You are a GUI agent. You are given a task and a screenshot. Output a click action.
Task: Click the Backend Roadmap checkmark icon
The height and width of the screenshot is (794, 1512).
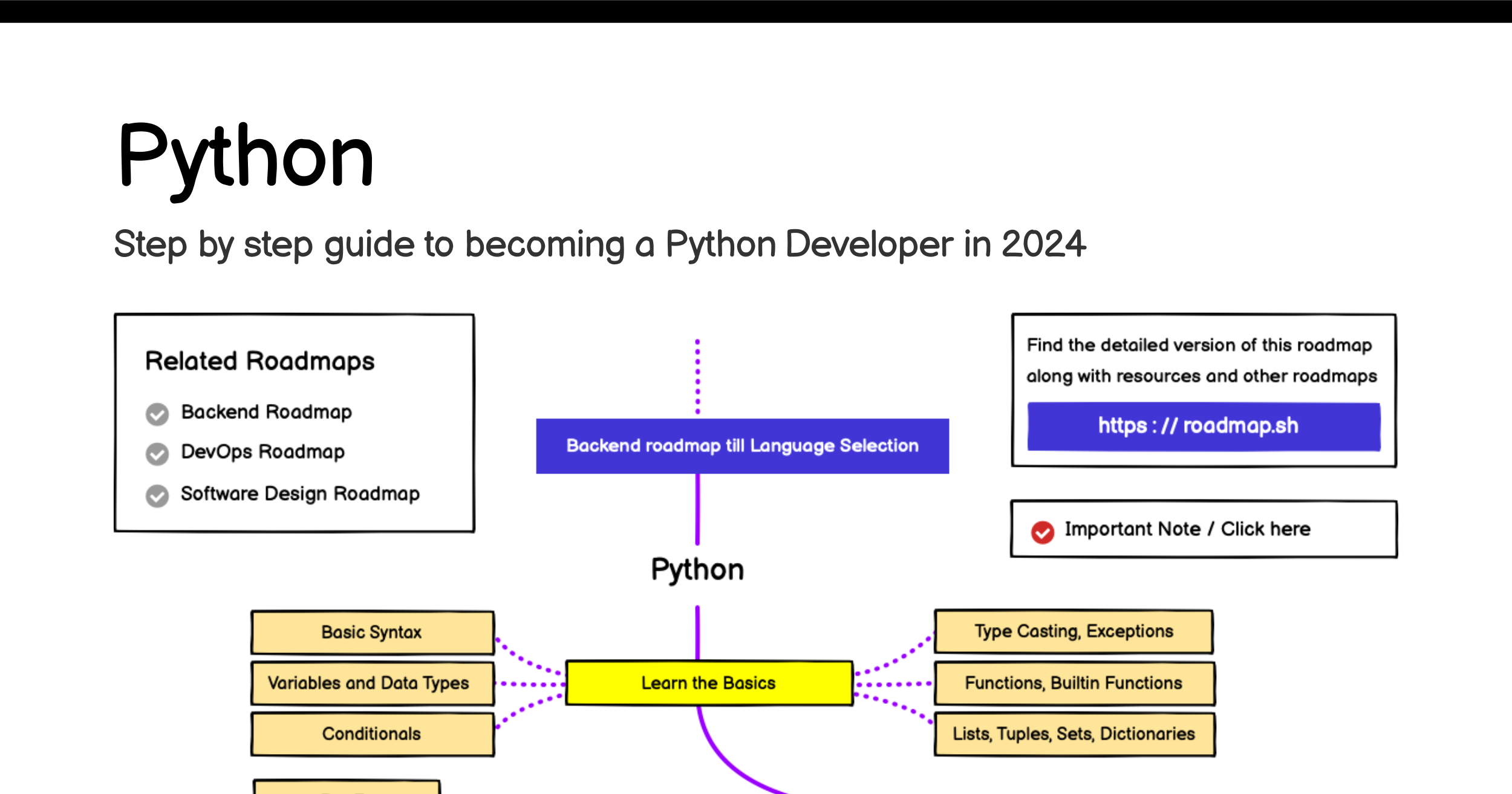(157, 414)
